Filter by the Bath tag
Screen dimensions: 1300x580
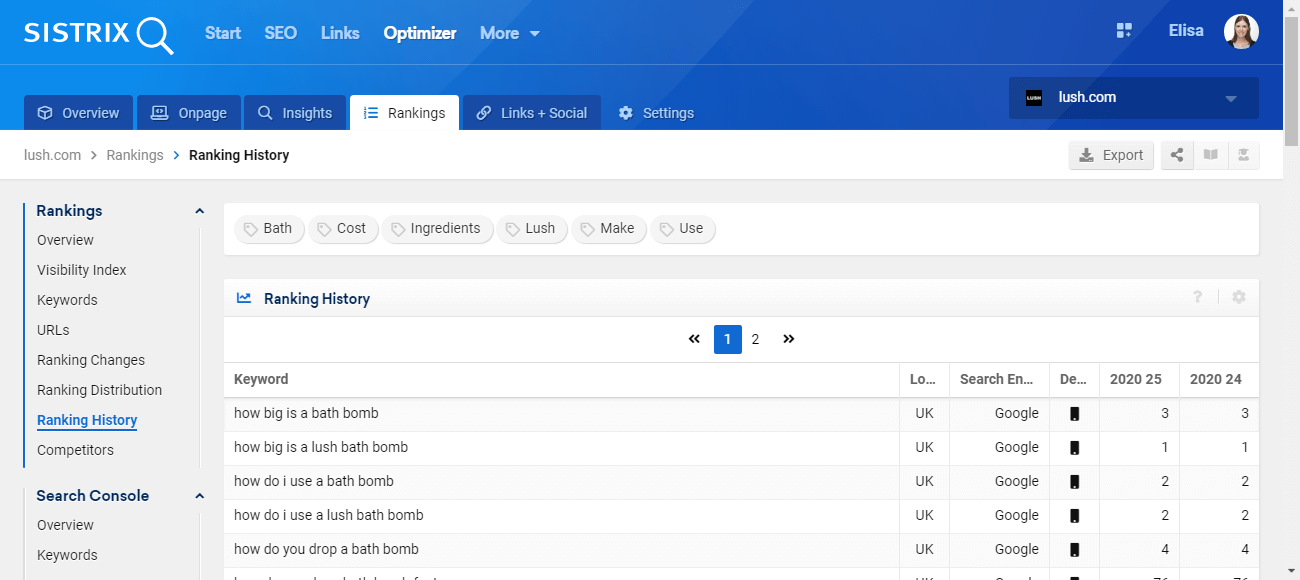[x=268, y=229]
